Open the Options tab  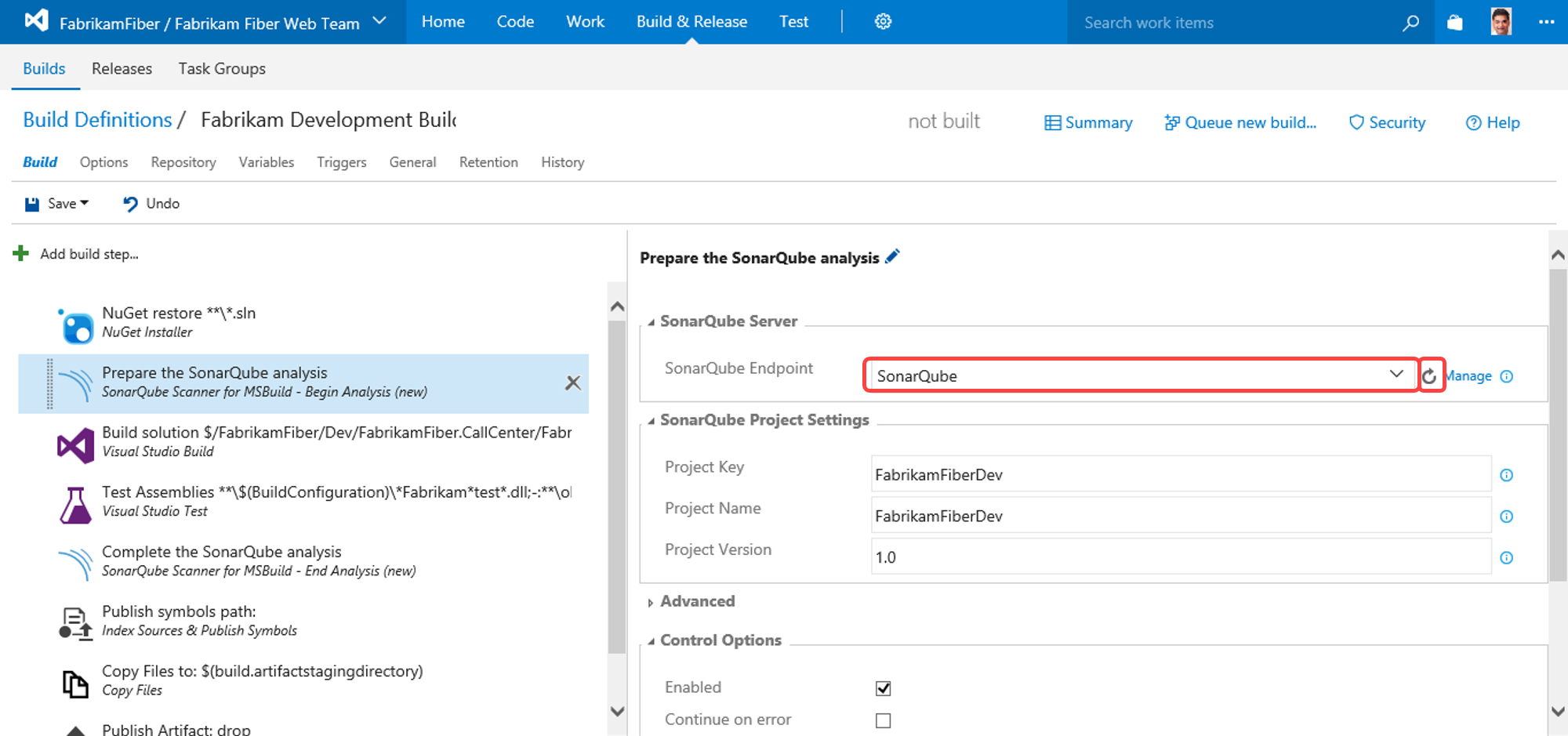[x=103, y=162]
